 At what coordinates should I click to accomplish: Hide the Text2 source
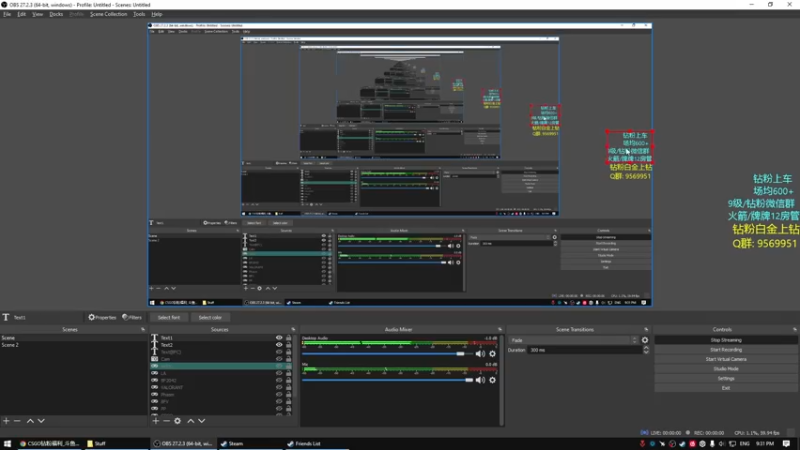pyautogui.click(x=279, y=345)
